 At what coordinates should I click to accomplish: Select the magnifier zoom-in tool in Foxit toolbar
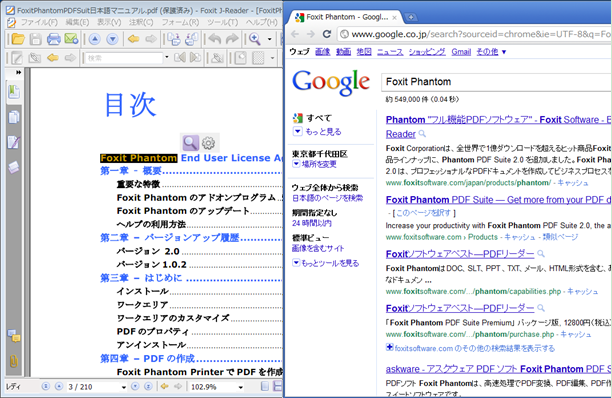coord(255,39)
